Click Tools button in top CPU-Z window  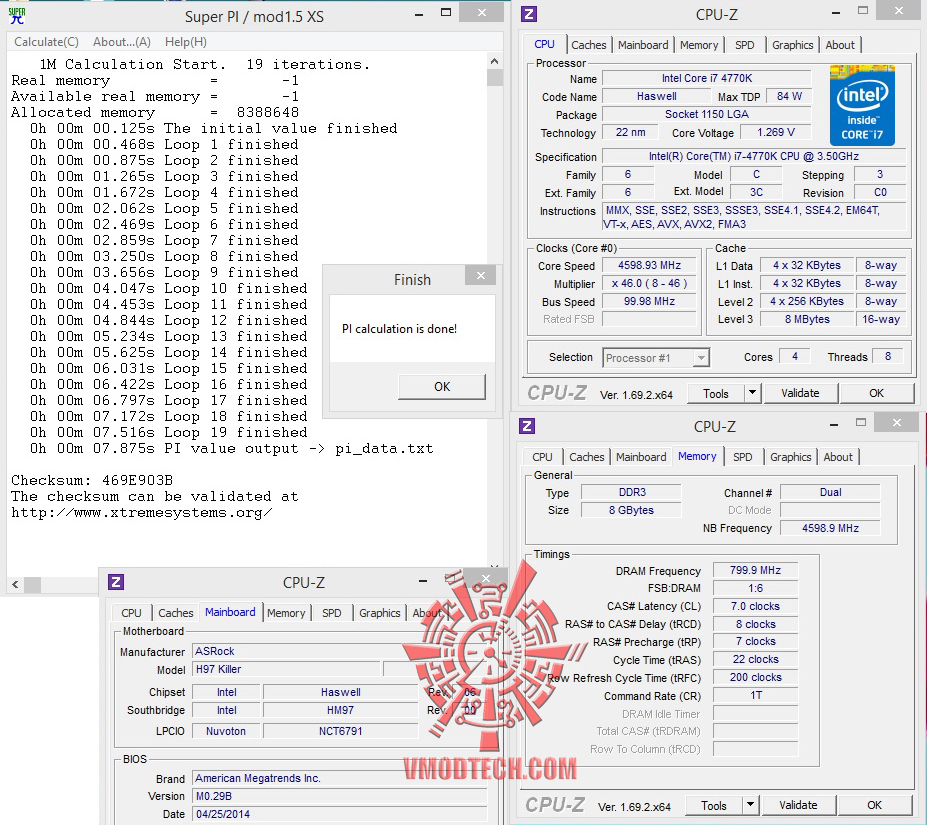[715, 393]
